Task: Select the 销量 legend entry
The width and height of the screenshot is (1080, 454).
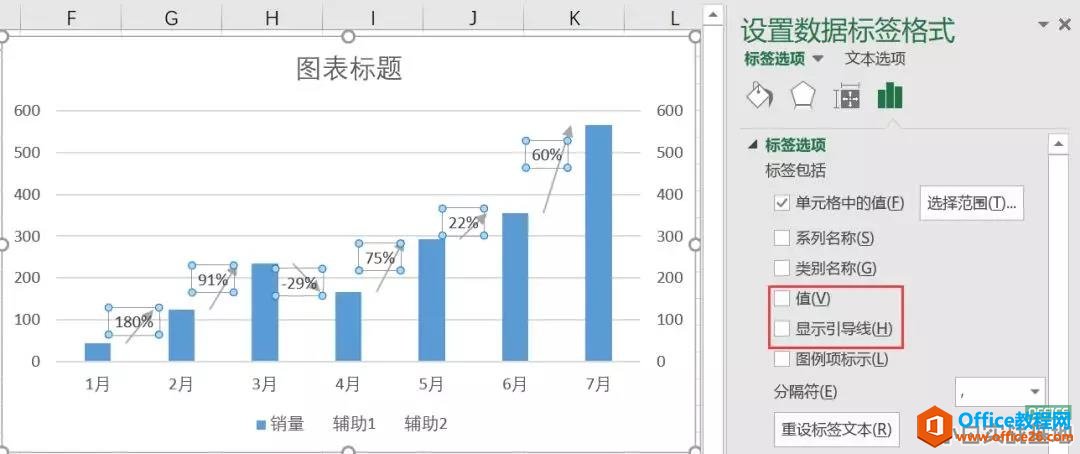Action: (280, 424)
